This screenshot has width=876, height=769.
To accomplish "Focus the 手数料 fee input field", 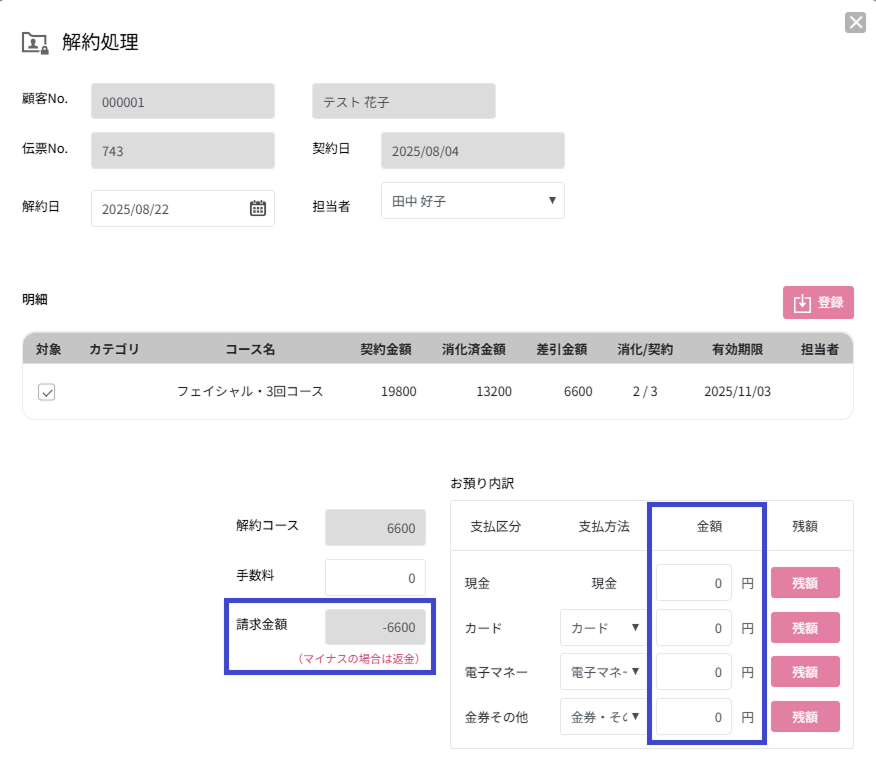I will (375, 578).
